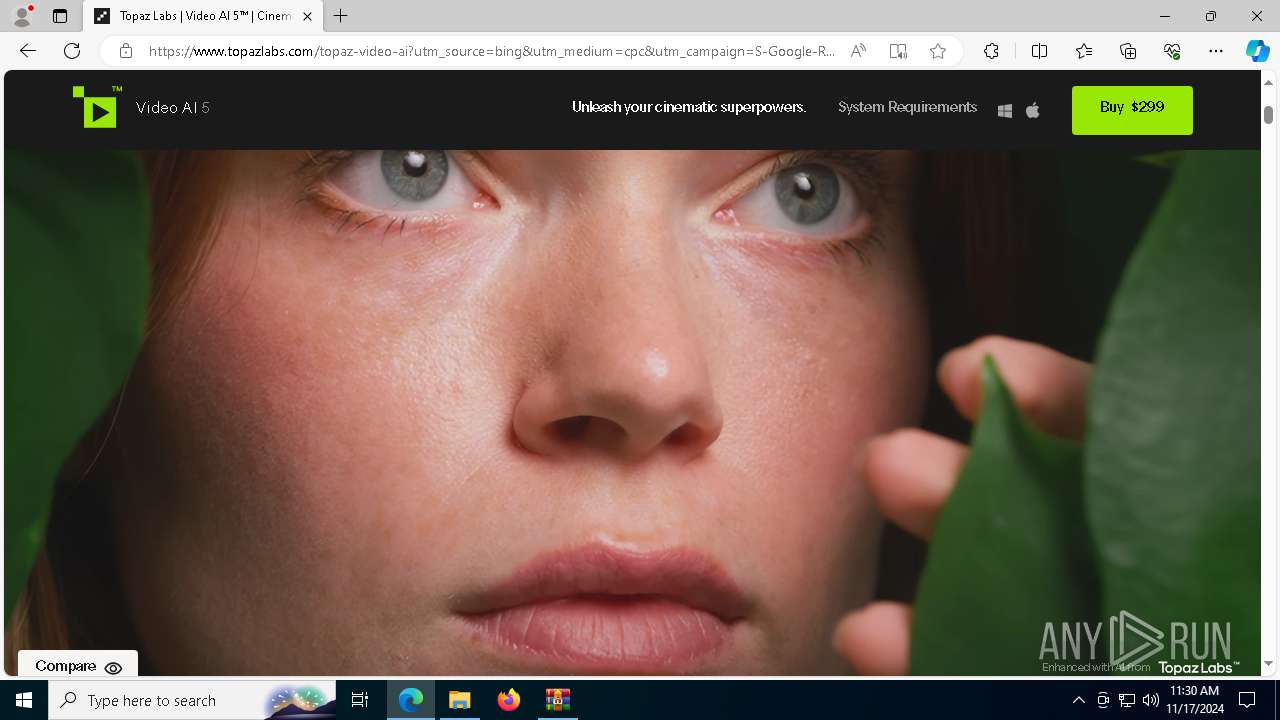Screen dimensions: 1280x720
Task: Toggle the Compare view button
Action: [78, 666]
